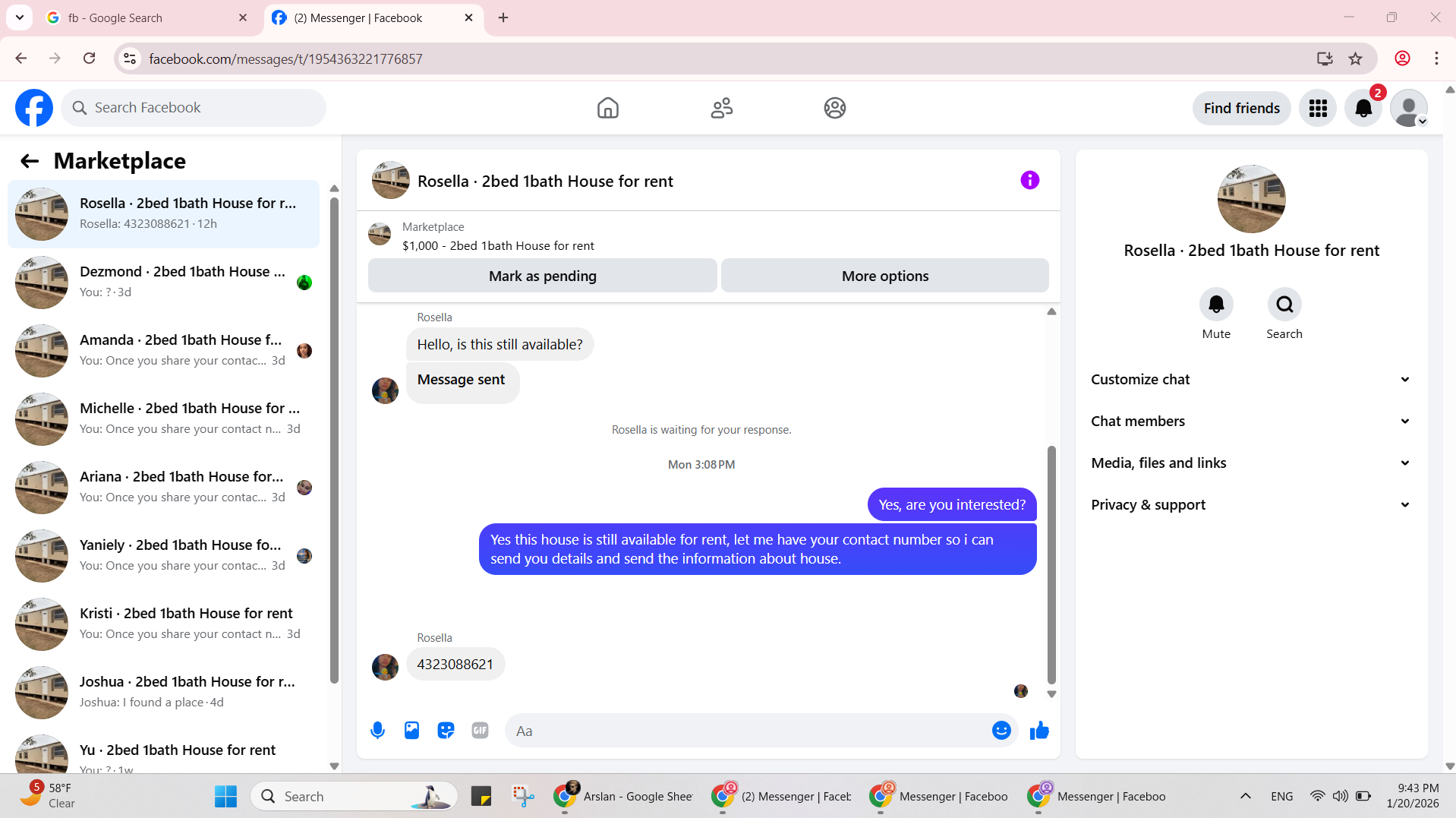Open Sticky Notes from the taskbar
This screenshot has width=1456, height=818.
(481, 796)
